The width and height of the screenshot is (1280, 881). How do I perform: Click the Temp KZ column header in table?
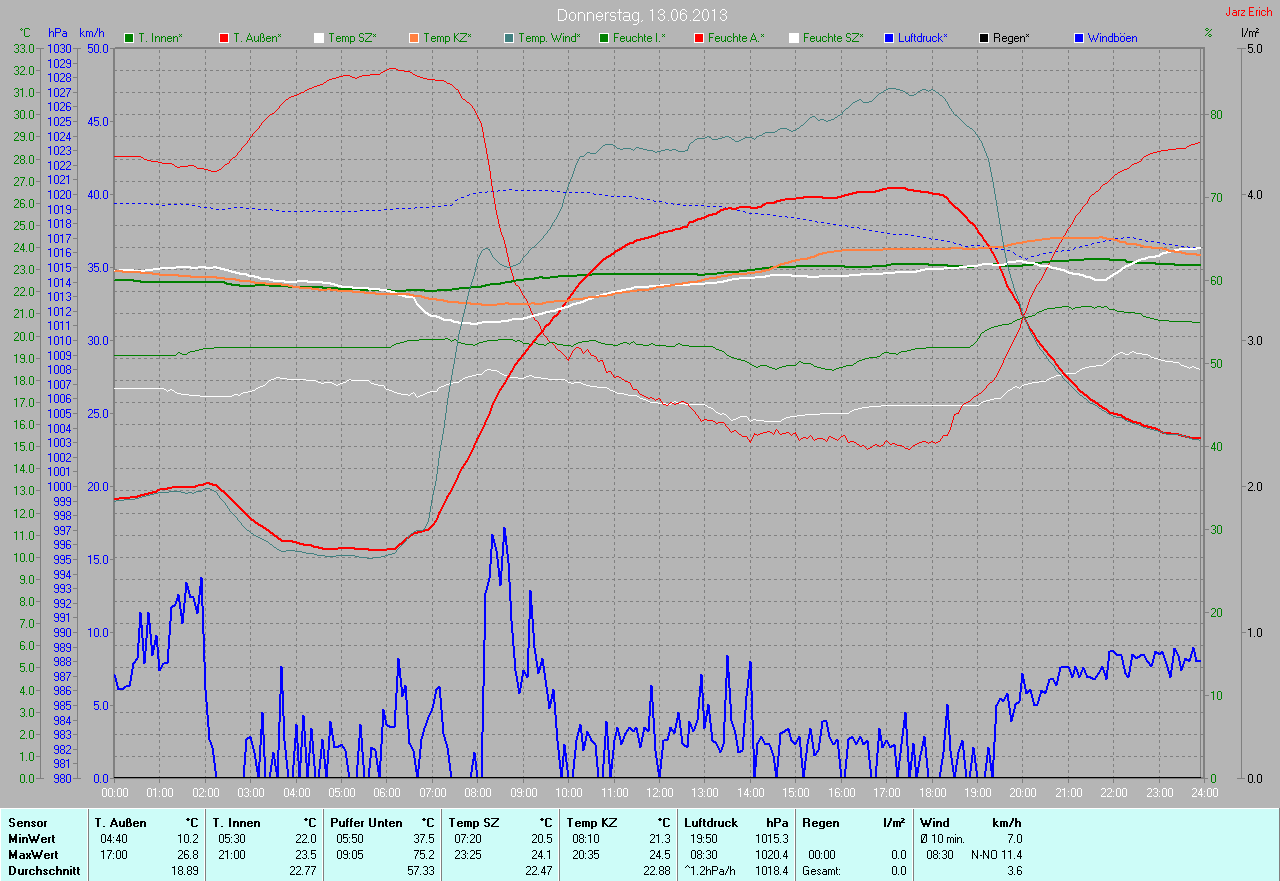click(592, 823)
